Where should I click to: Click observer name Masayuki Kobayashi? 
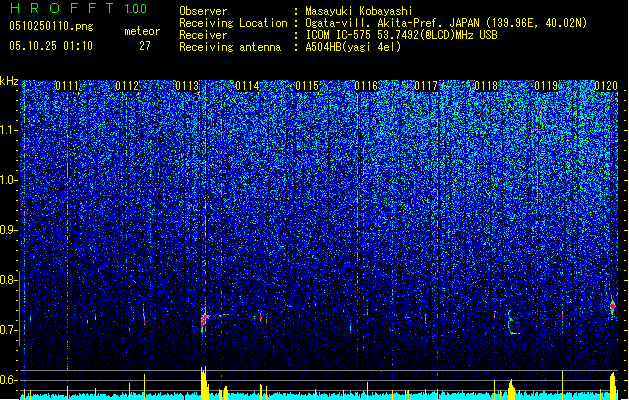coord(359,11)
